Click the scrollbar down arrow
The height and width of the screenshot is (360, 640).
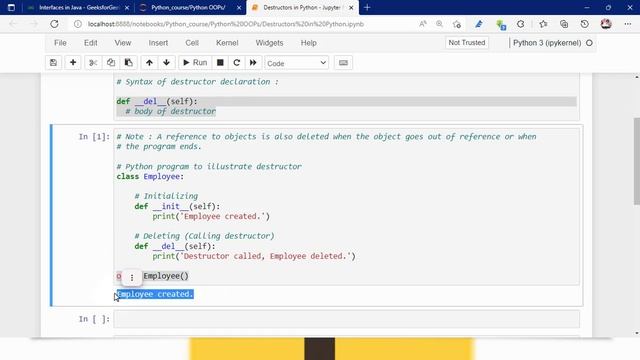click(x=636, y=333)
